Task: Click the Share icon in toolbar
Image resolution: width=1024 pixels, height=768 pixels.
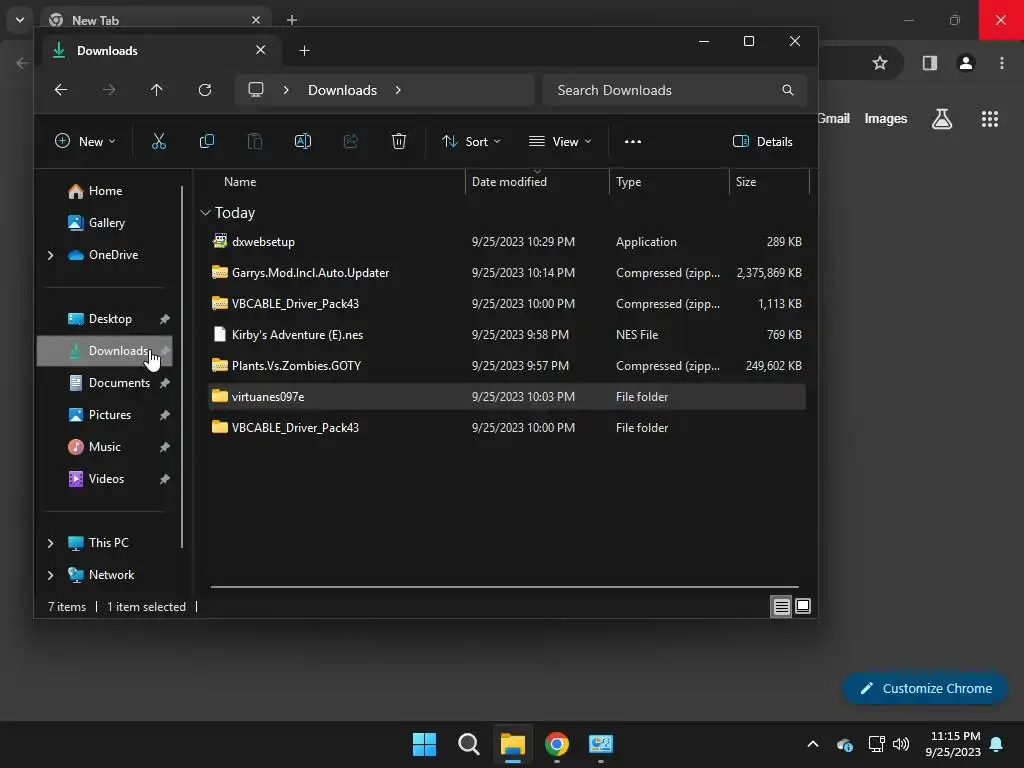Action: [351, 141]
